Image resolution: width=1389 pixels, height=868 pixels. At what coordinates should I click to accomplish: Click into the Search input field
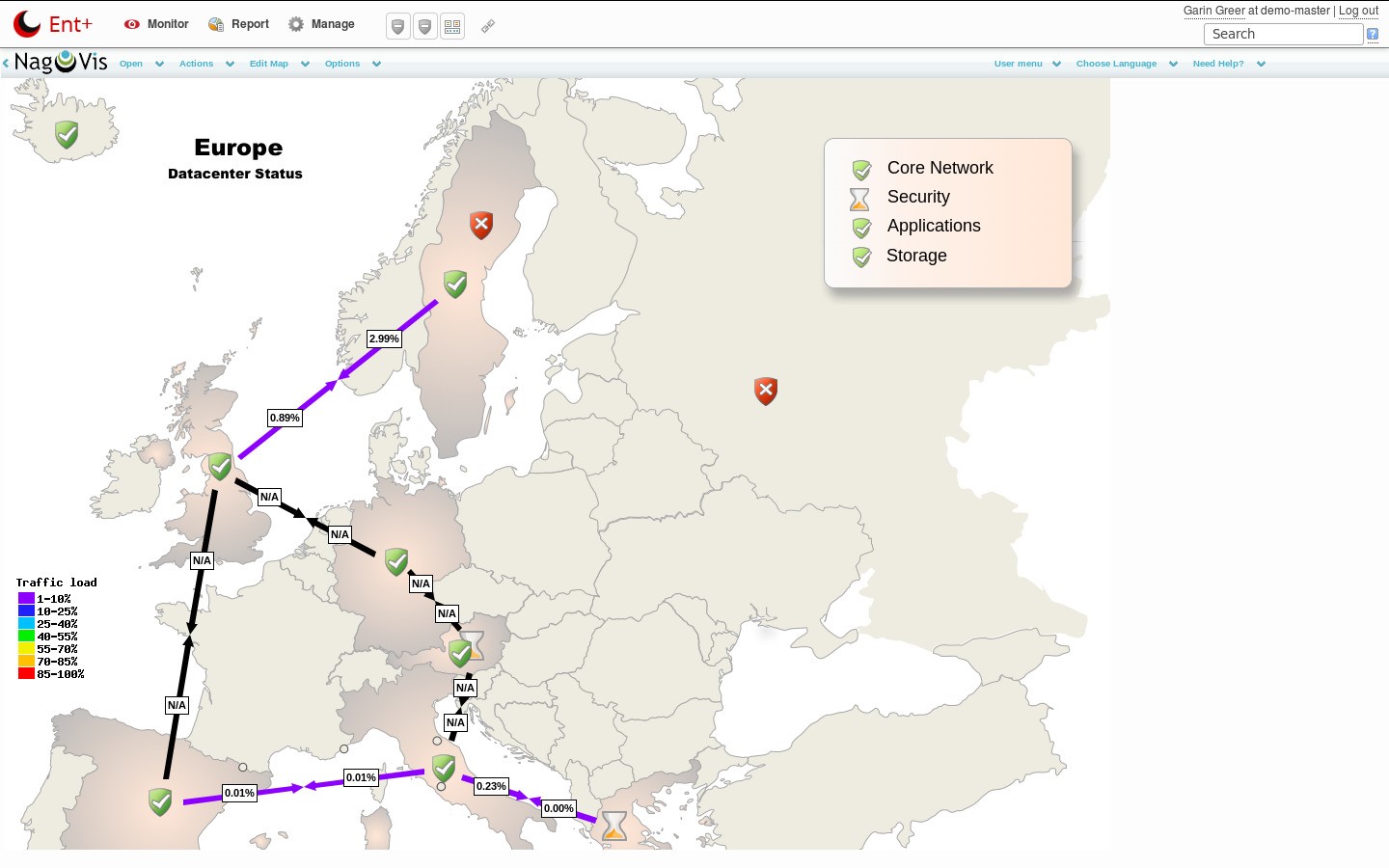1283,34
